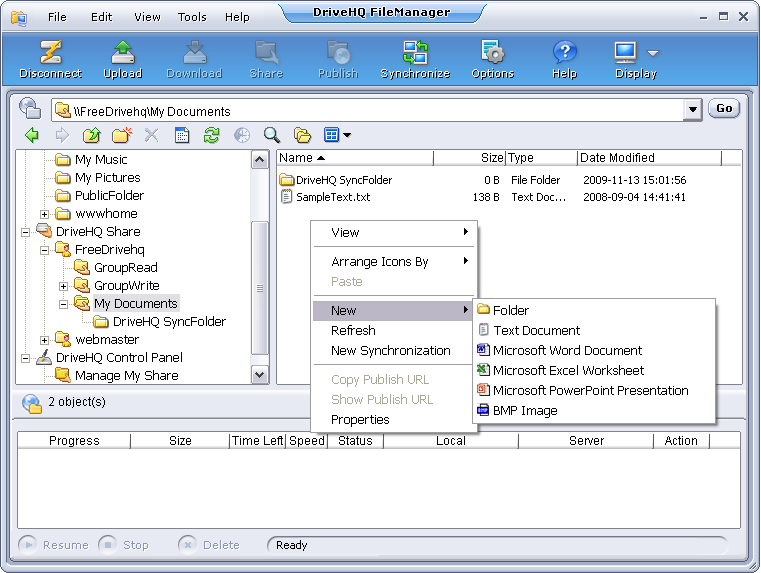This screenshot has height=573, width=761.
Task: Click Properties in the context menu
Action: [x=360, y=420]
